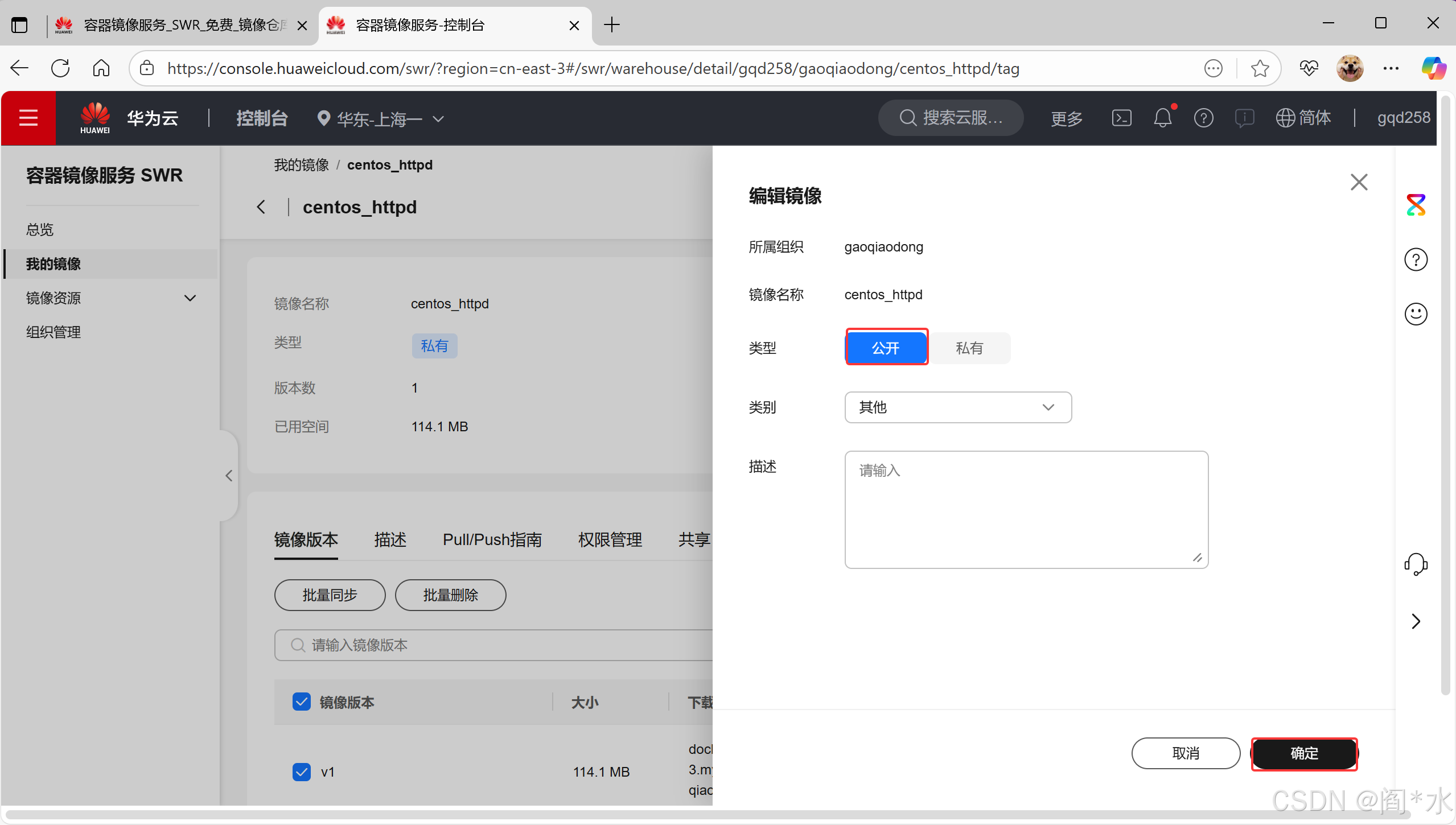The width and height of the screenshot is (1456, 825).
Task: Open the 类别 dropdown showing 其他
Action: tap(958, 407)
